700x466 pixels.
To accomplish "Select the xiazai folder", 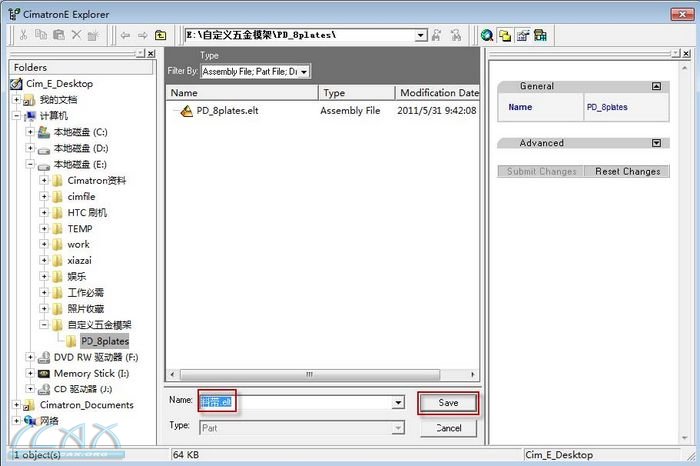I will [79, 260].
